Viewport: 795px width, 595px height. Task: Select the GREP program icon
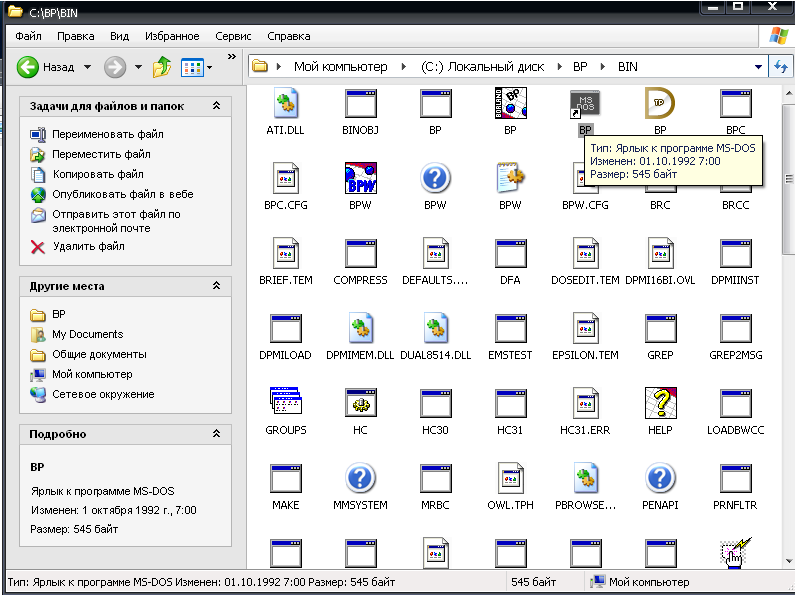click(x=660, y=328)
